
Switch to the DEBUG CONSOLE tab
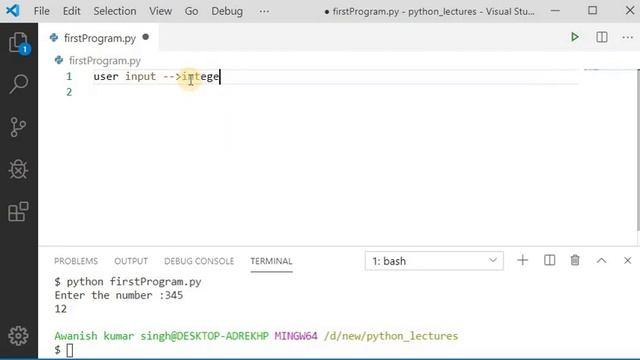[x=199, y=261]
